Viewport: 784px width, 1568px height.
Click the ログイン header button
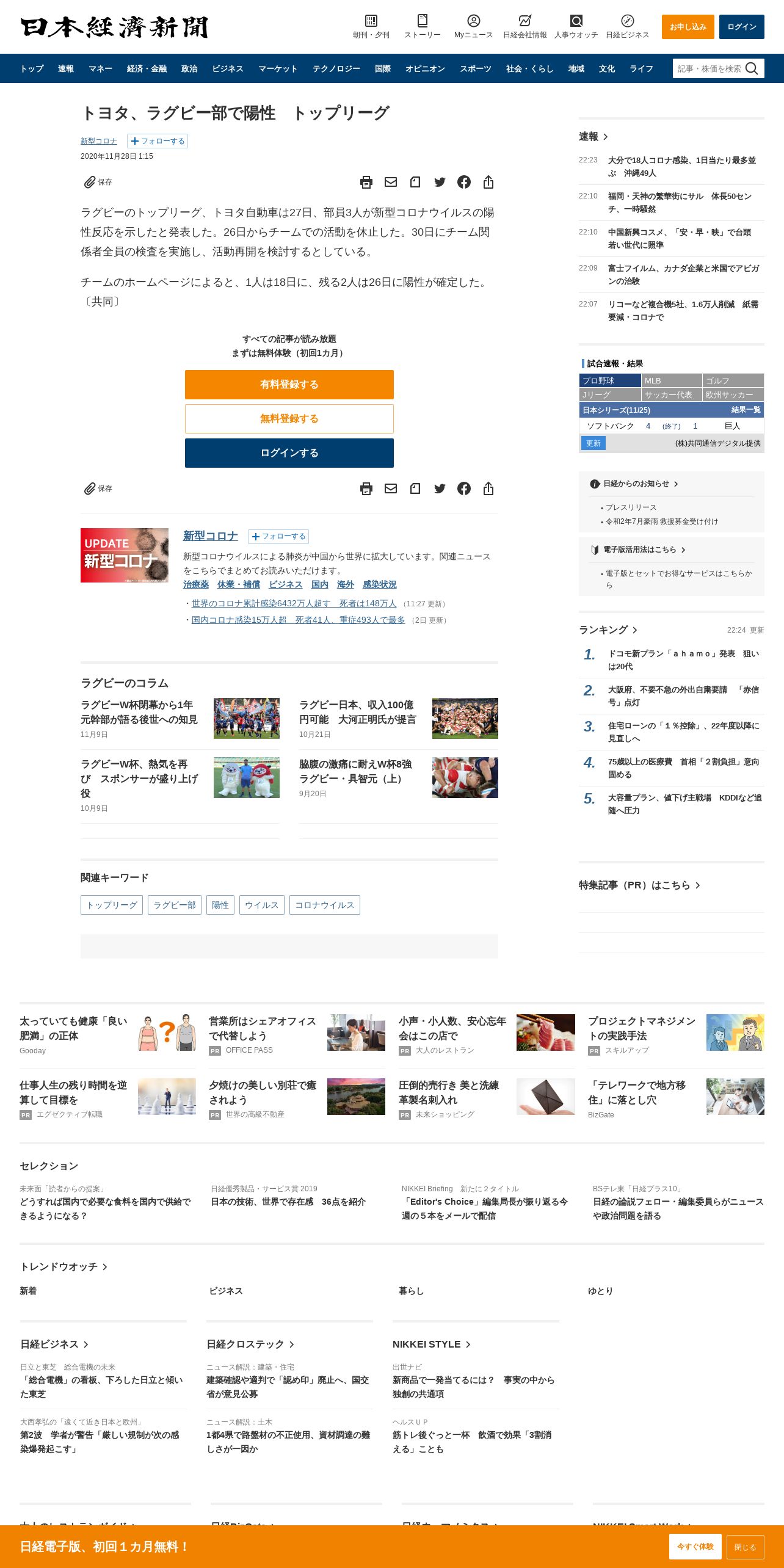742,27
